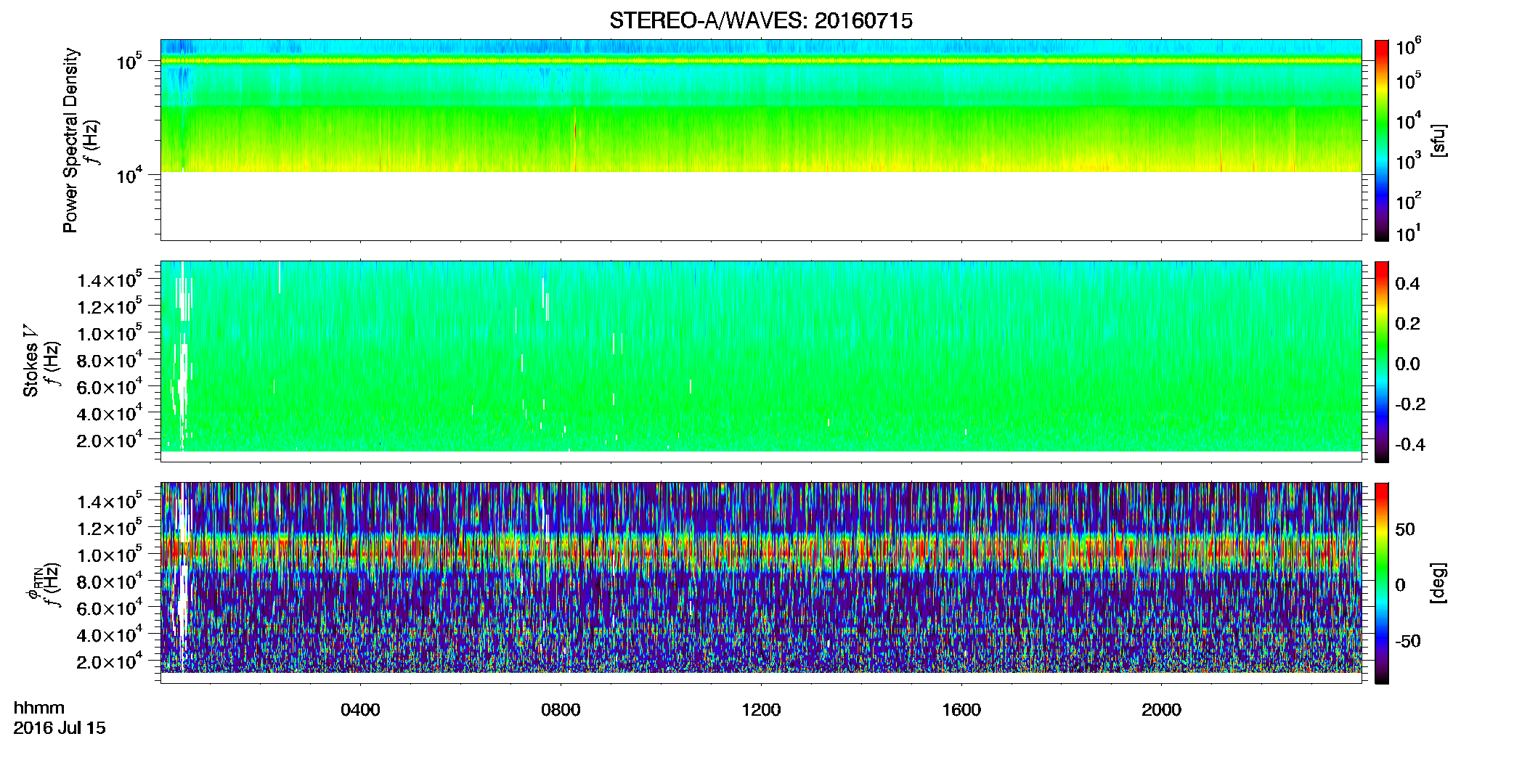
Task: Select the 1200 time axis label
Action: (x=761, y=710)
